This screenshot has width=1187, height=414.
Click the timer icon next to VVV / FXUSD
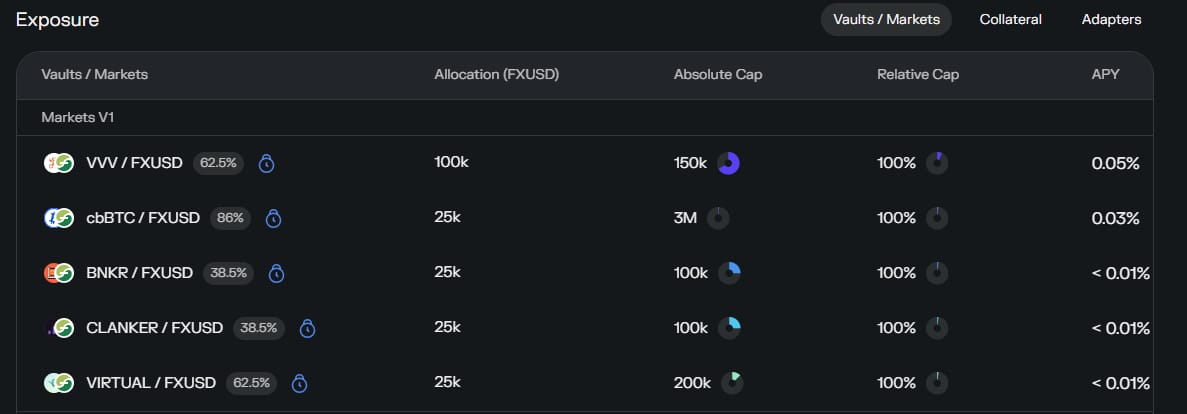(x=266, y=163)
